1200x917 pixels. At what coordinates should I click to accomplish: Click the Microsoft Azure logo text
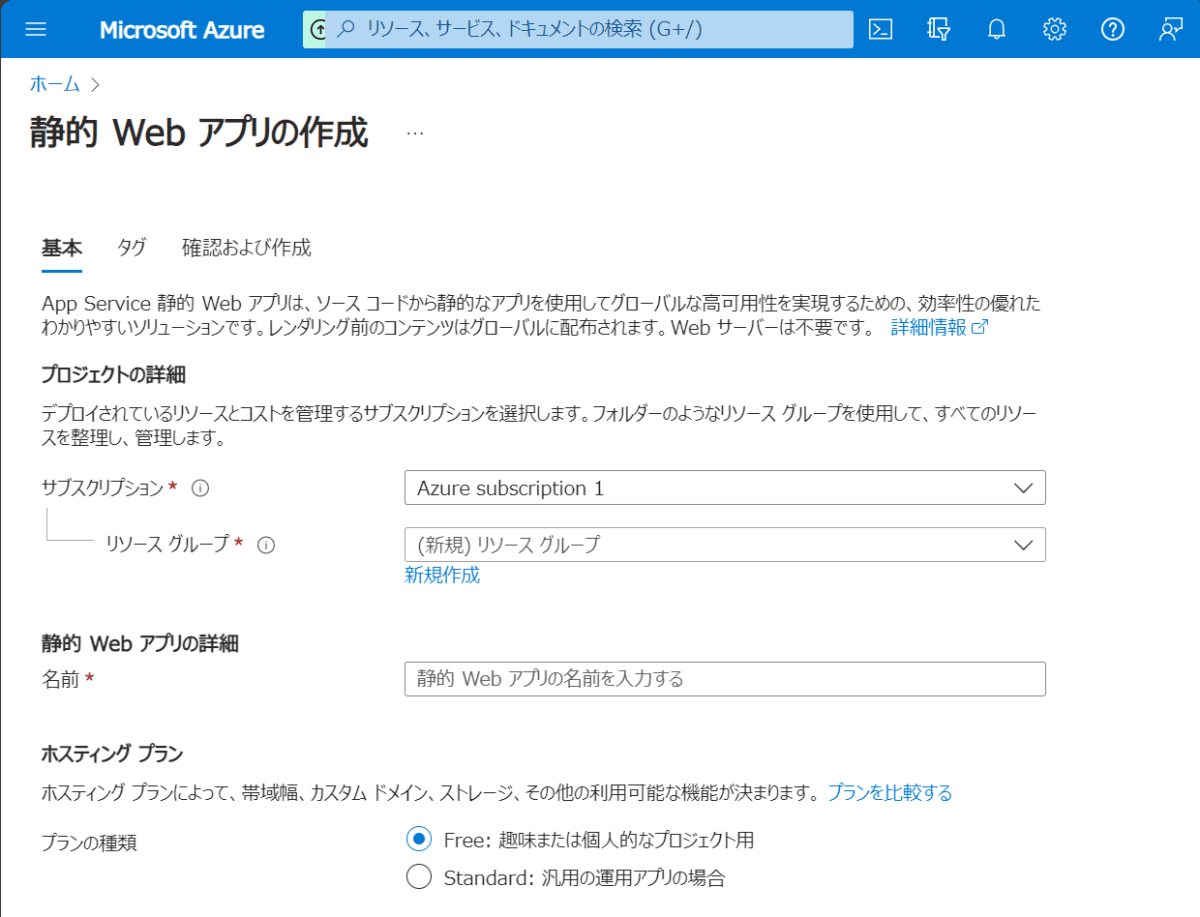[x=182, y=29]
